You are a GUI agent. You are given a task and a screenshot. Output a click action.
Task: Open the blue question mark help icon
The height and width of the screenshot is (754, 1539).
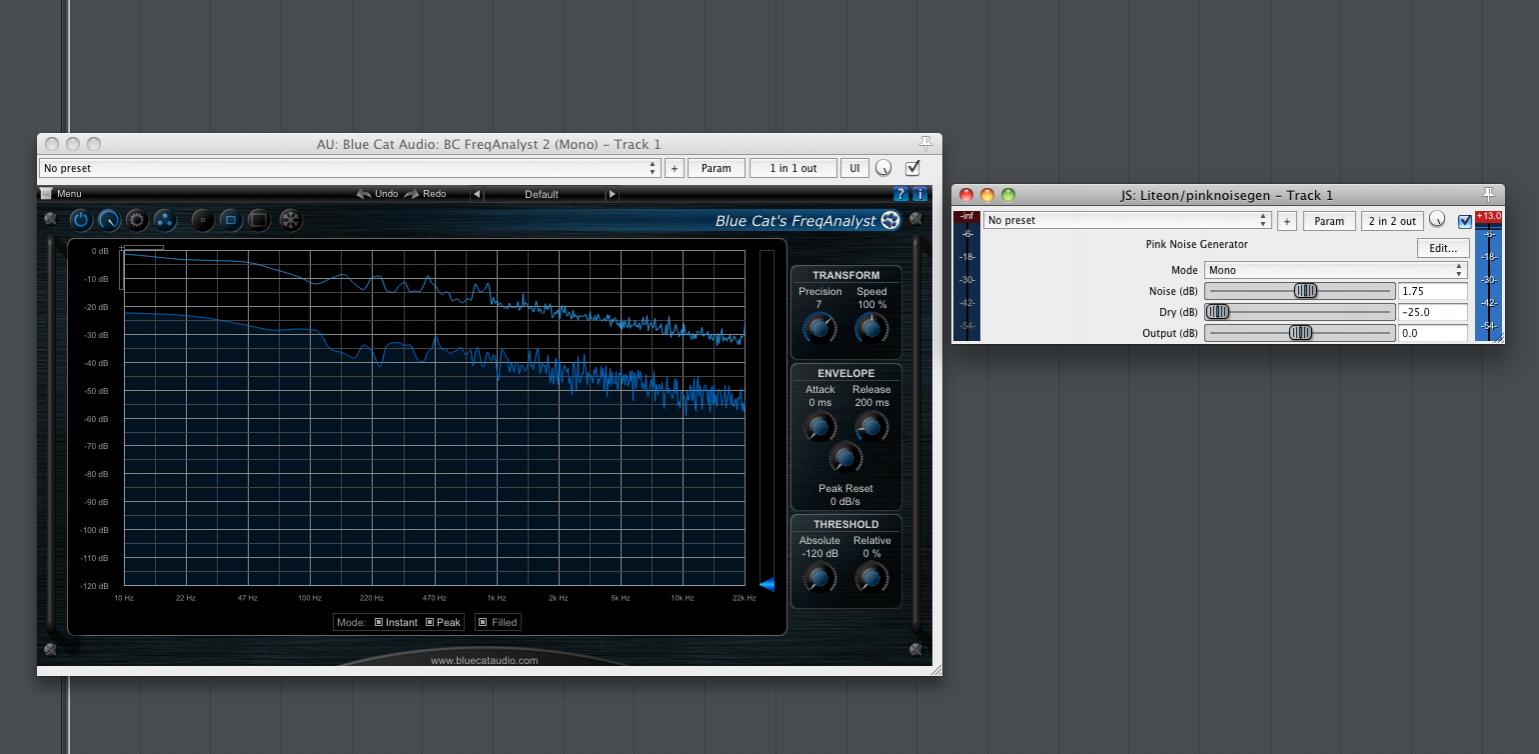pos(901,194)
